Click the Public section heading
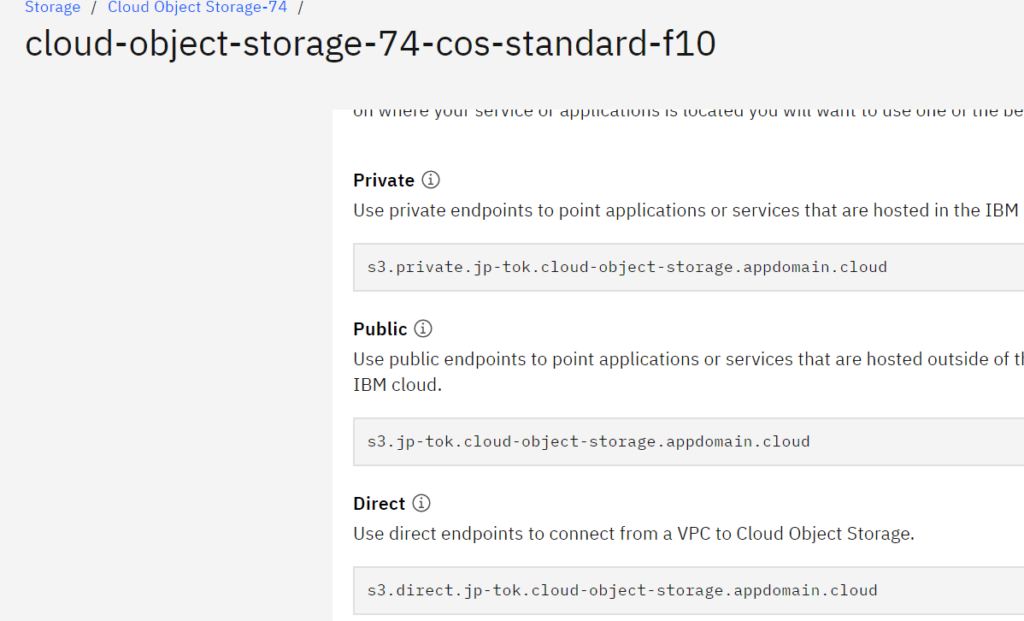The width and height of the screenshot is (1024, 621). [x=380, y=329]
